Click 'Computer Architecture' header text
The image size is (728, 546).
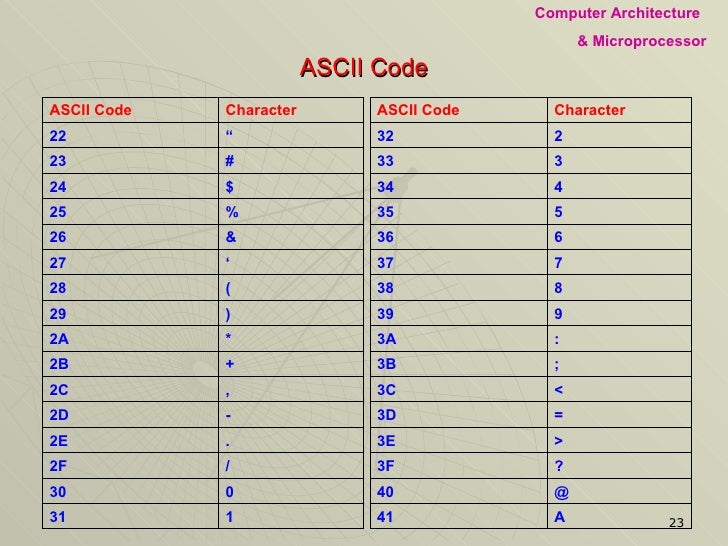(x=617, y=13)
